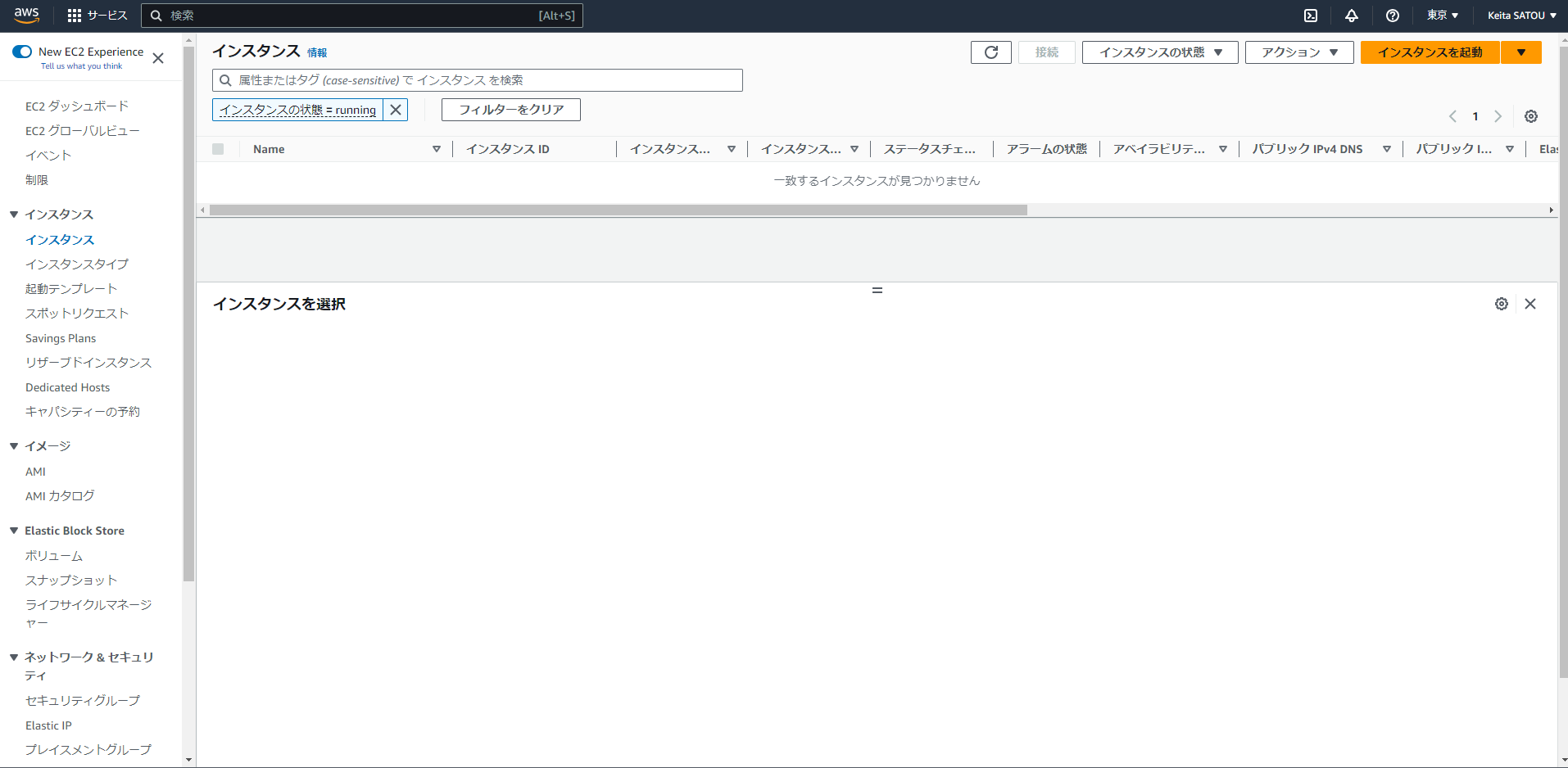Open table preferences gear icon
The height and width of the screenshot is (768, 1568).
1531,116
